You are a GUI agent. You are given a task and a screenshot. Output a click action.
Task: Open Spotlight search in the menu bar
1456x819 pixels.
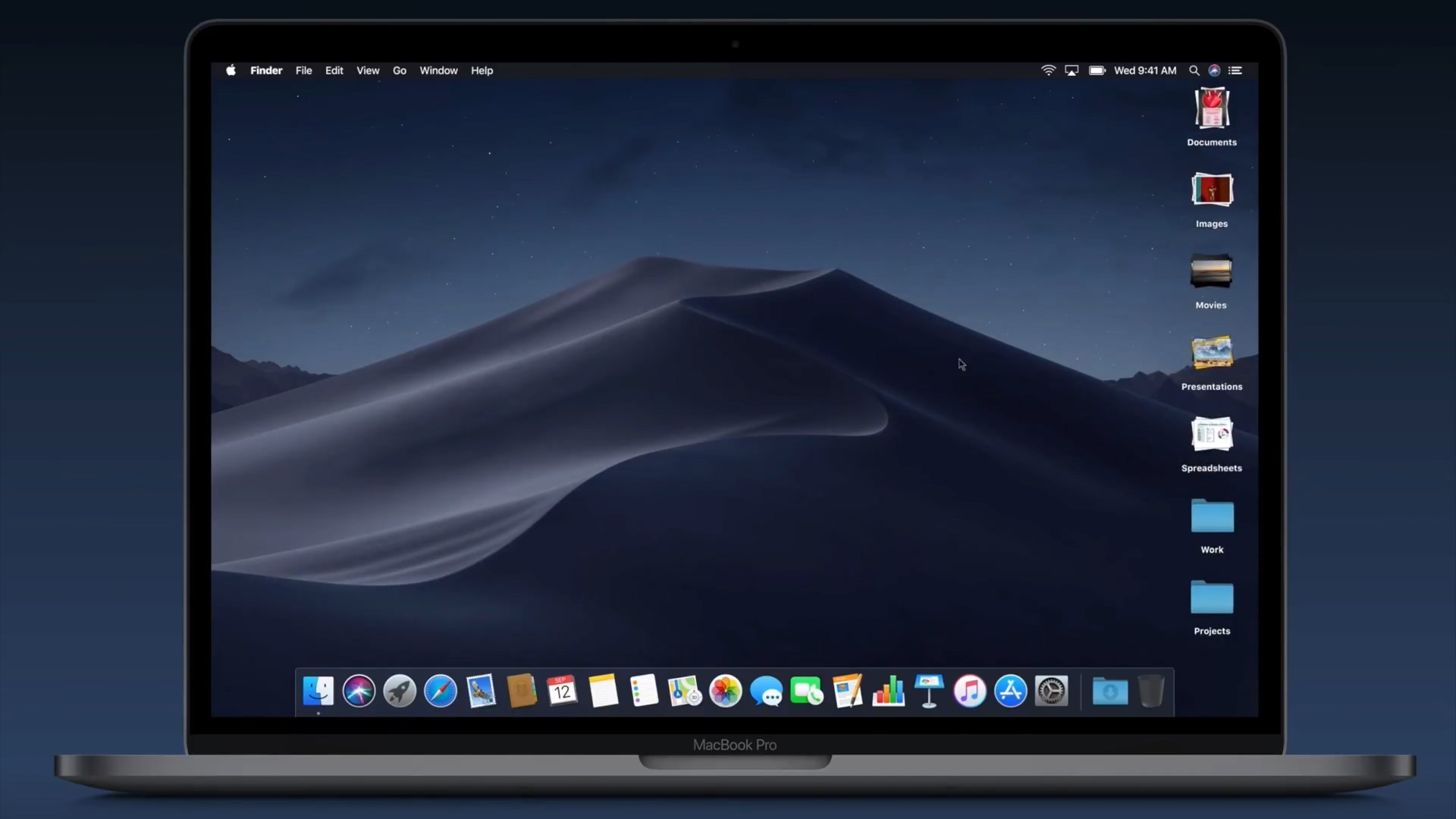1194,70
